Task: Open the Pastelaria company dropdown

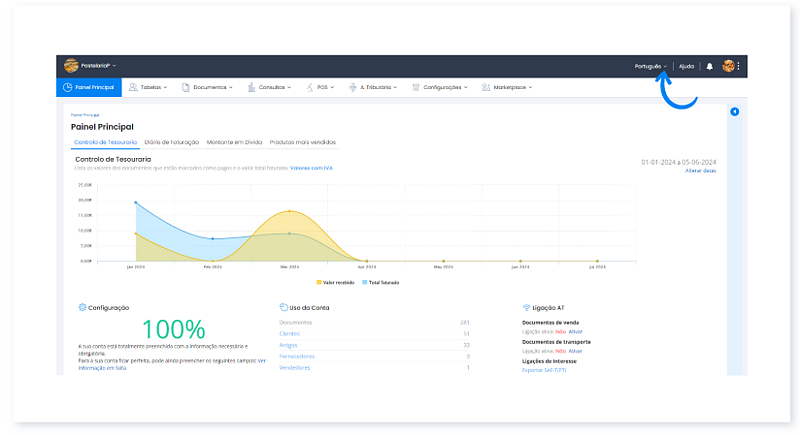Action: (x=98, y=66)
